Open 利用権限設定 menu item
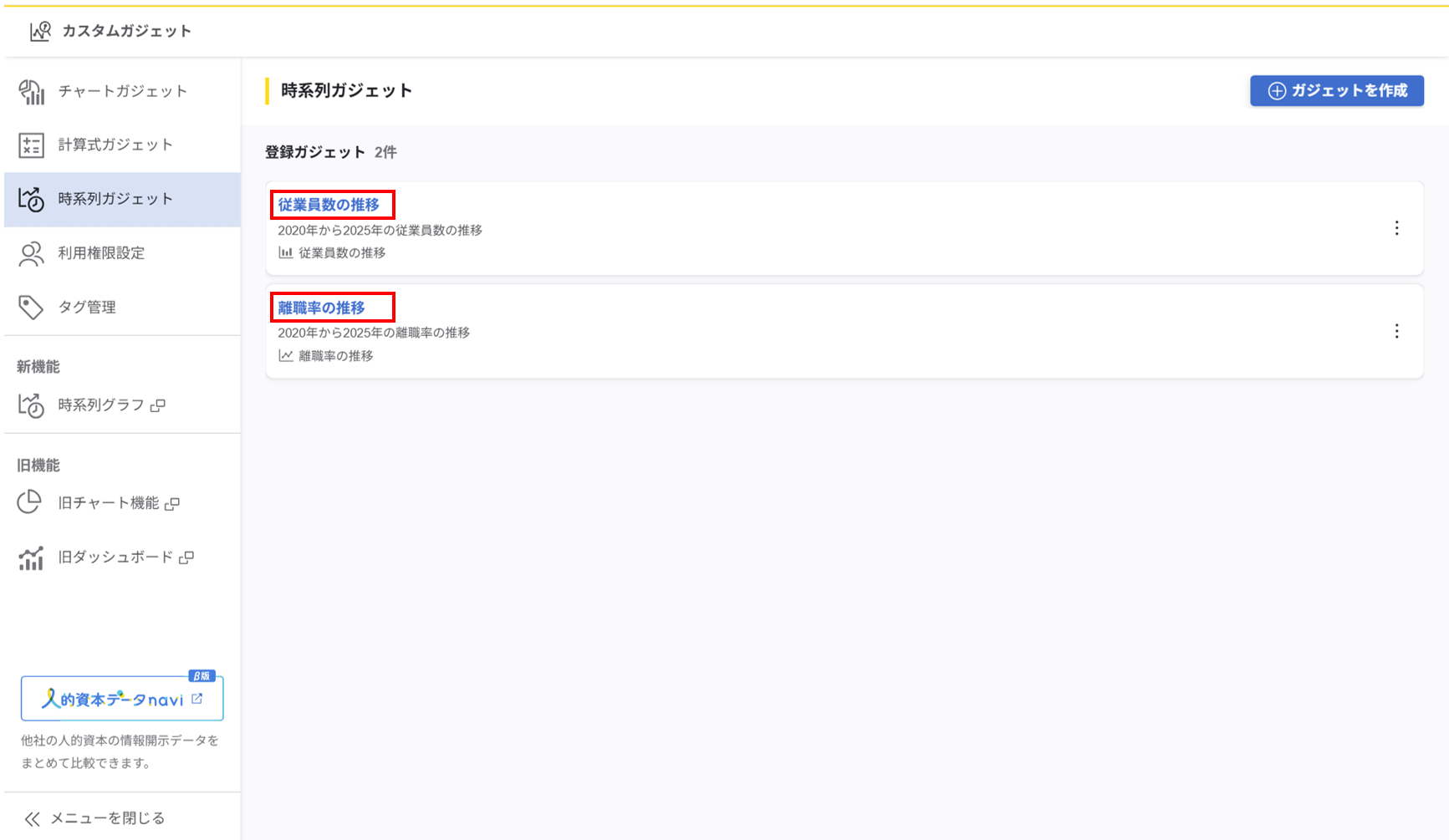The image size is (1449, 840). (101, 253)
